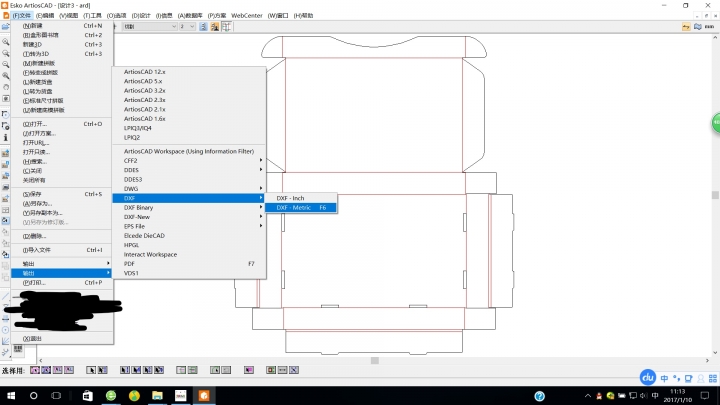The width and height of the screenshot is (720, 405).
Task: Click the blue Baidu 'du' input icon
Action: click(647, 377)
